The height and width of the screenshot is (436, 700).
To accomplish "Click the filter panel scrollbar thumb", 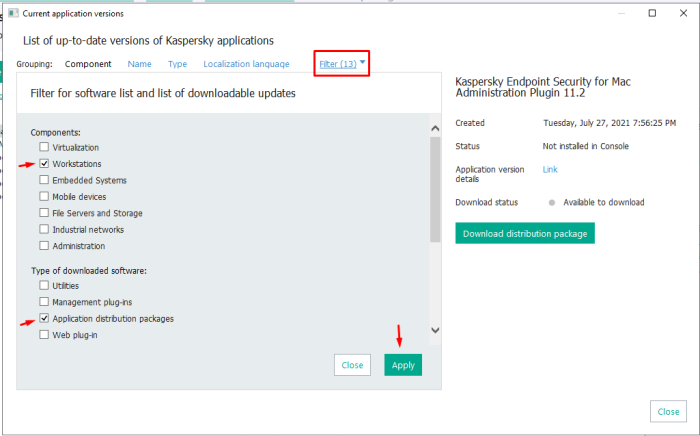I will pyautogui.click(x=435, y=190).
